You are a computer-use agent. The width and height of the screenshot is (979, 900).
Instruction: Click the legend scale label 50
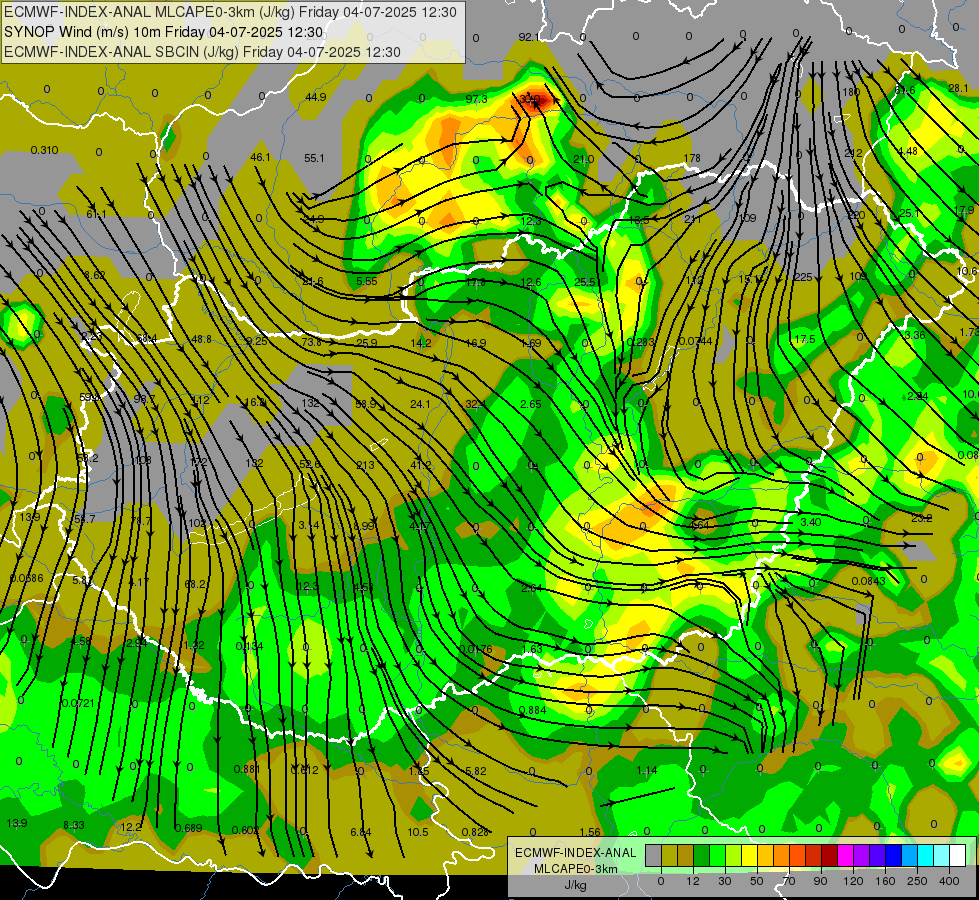[757, 881]
